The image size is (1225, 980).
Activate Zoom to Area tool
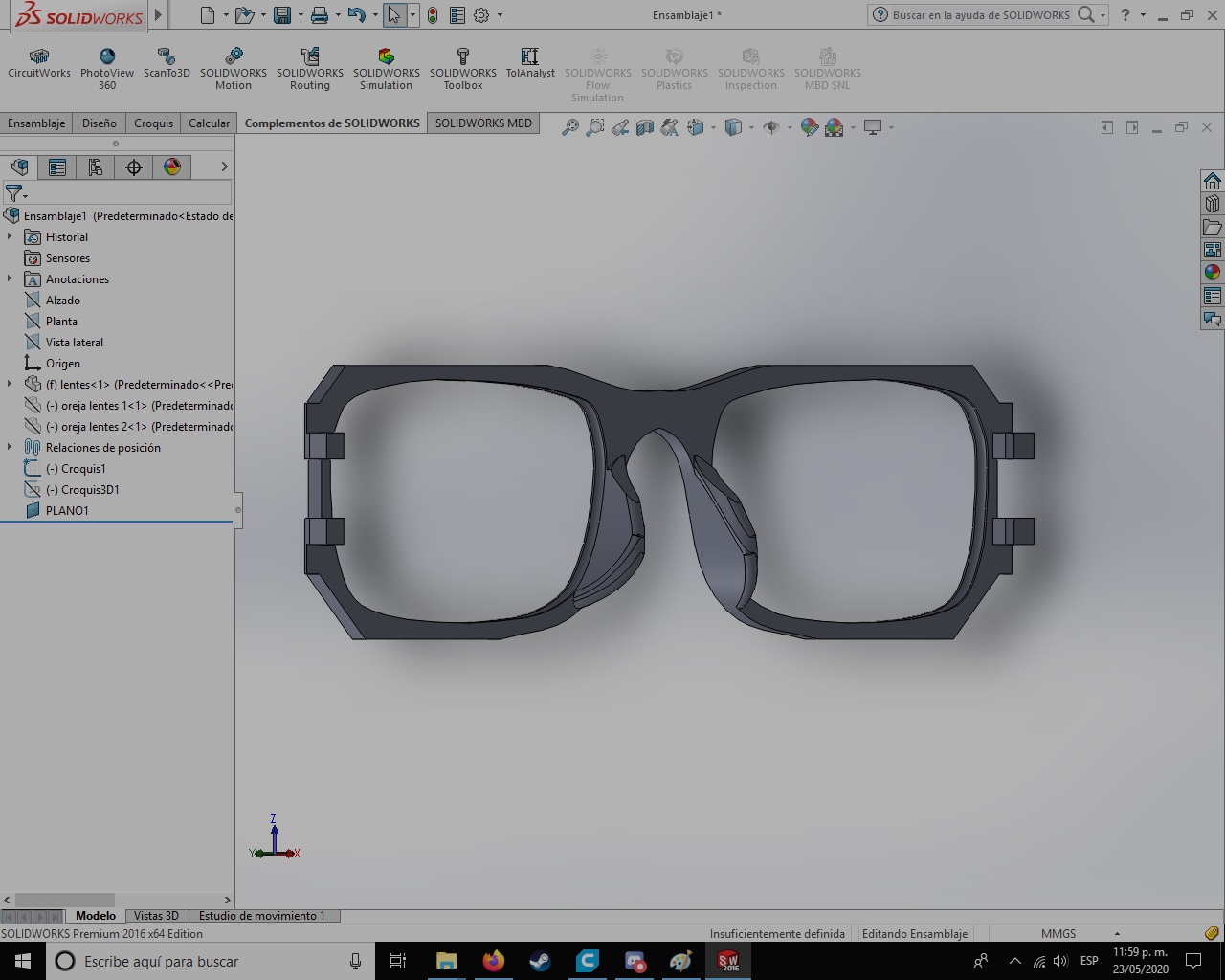click(595, 127)
